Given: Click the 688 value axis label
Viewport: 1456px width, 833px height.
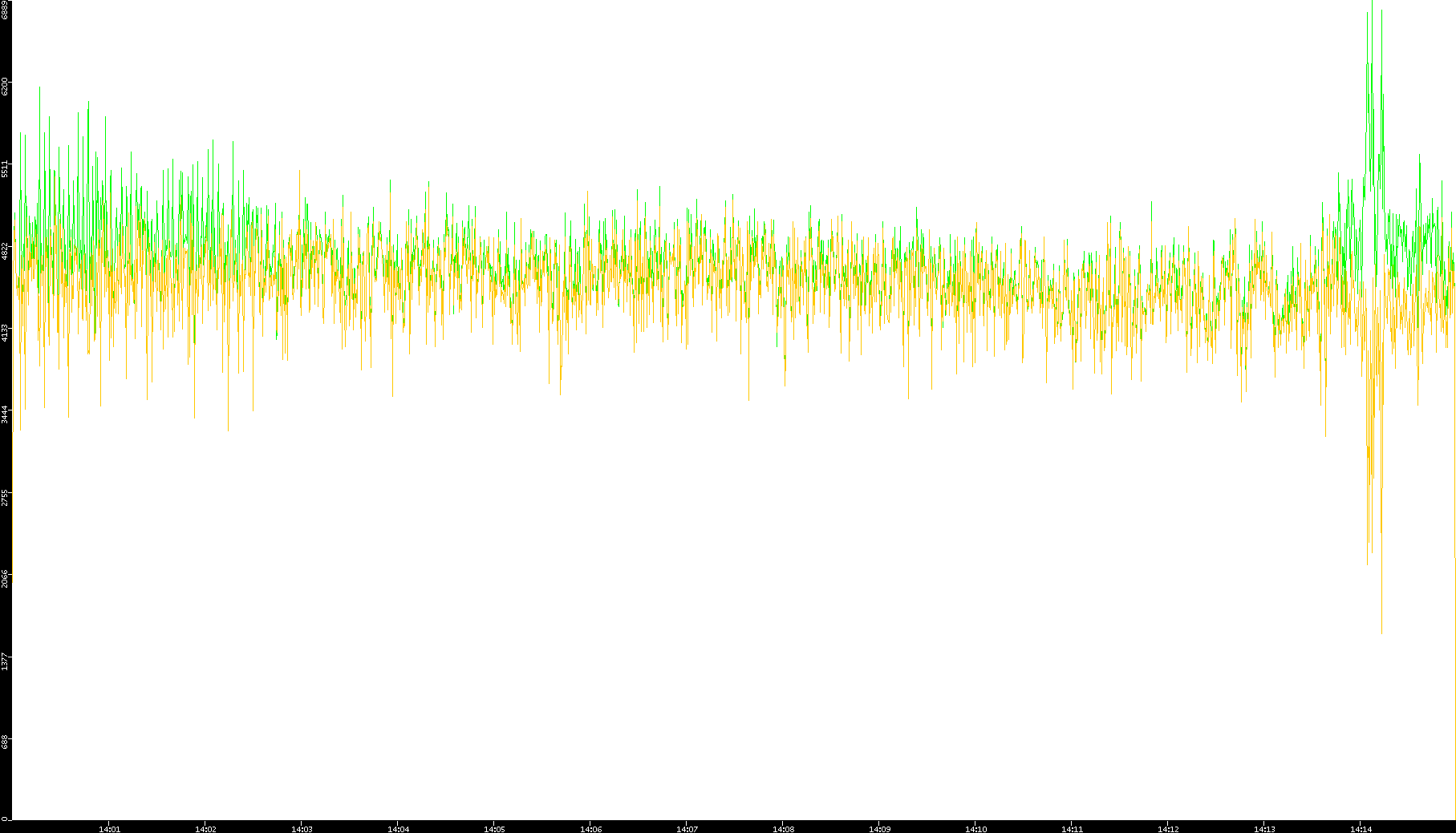Looking at the screenshot, I should point(6,742).
